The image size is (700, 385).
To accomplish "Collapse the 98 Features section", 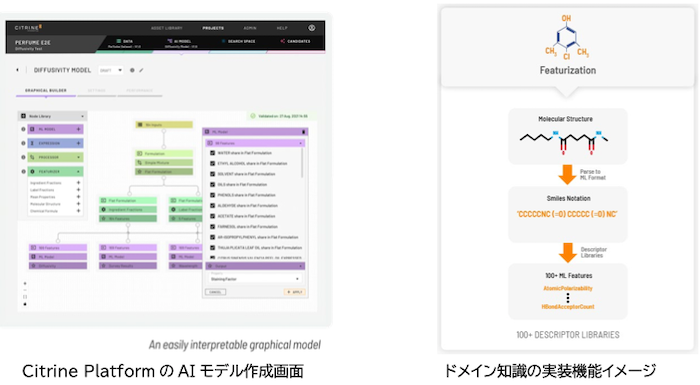I will 300,143.
